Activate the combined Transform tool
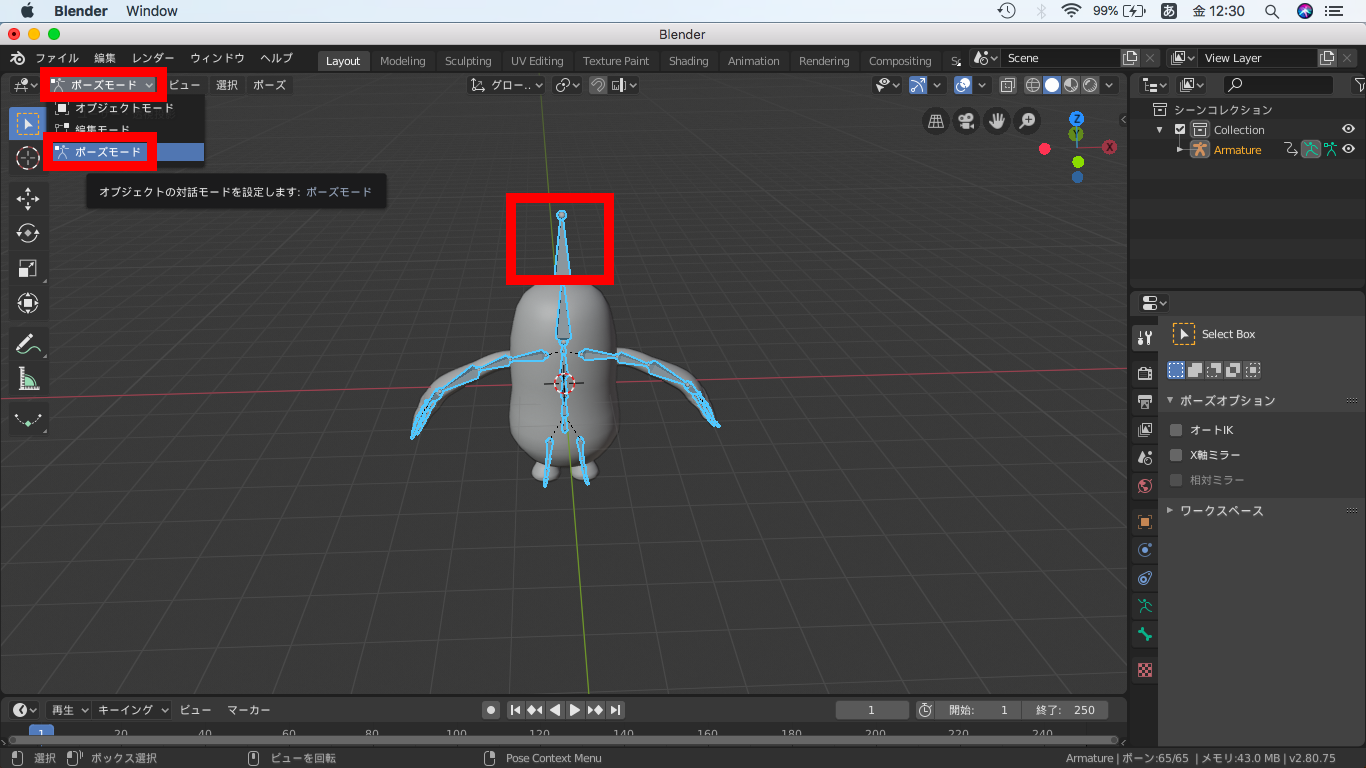Image resolution: width=1366 pixels, height=768 pixels. [28, 302]
